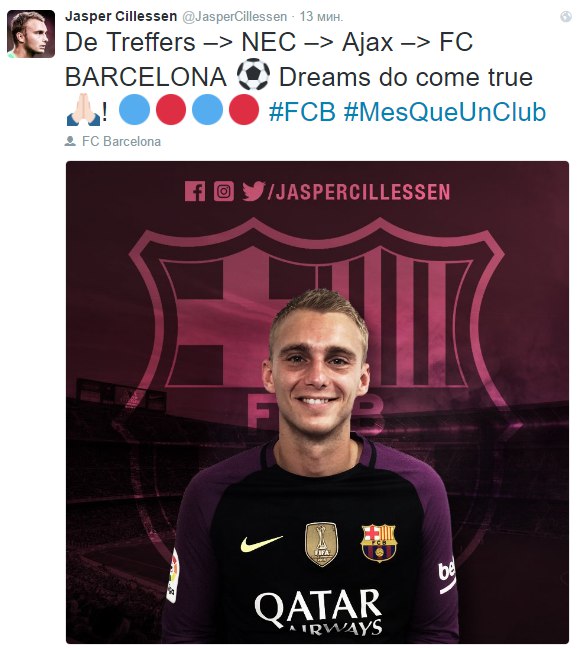Open the tweet timestamp '13 мин.'
579x649 pixels.
coord(321,17)
